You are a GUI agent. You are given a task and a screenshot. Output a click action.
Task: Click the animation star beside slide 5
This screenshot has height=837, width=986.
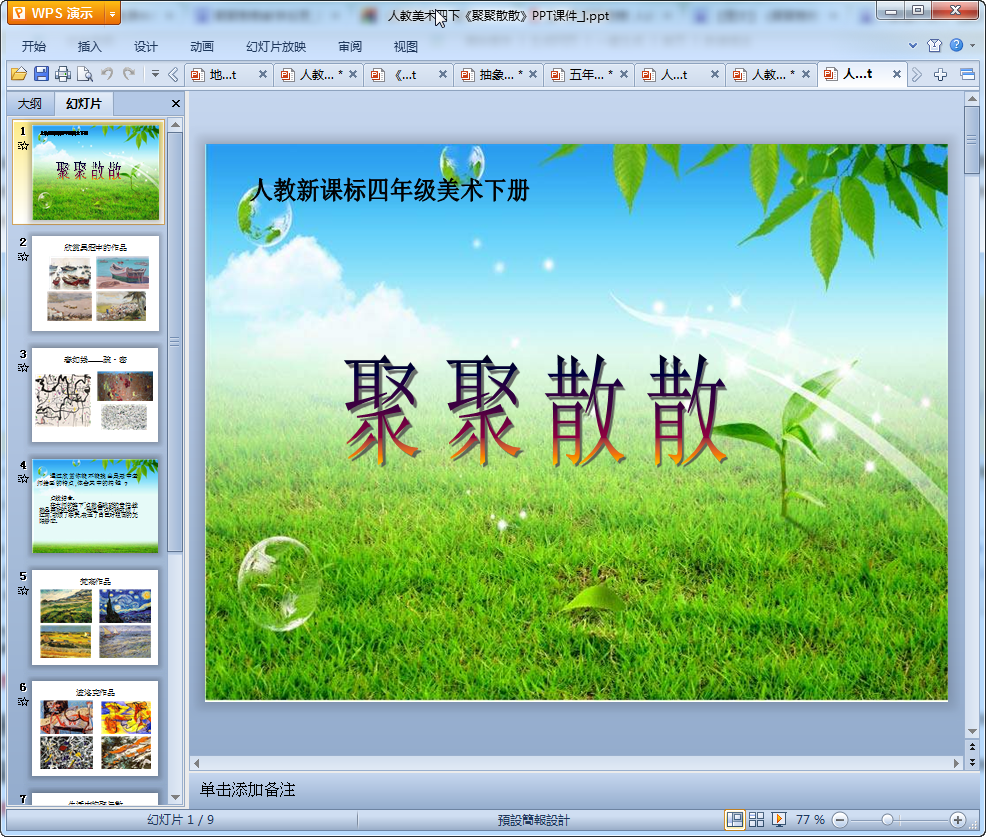23,590
